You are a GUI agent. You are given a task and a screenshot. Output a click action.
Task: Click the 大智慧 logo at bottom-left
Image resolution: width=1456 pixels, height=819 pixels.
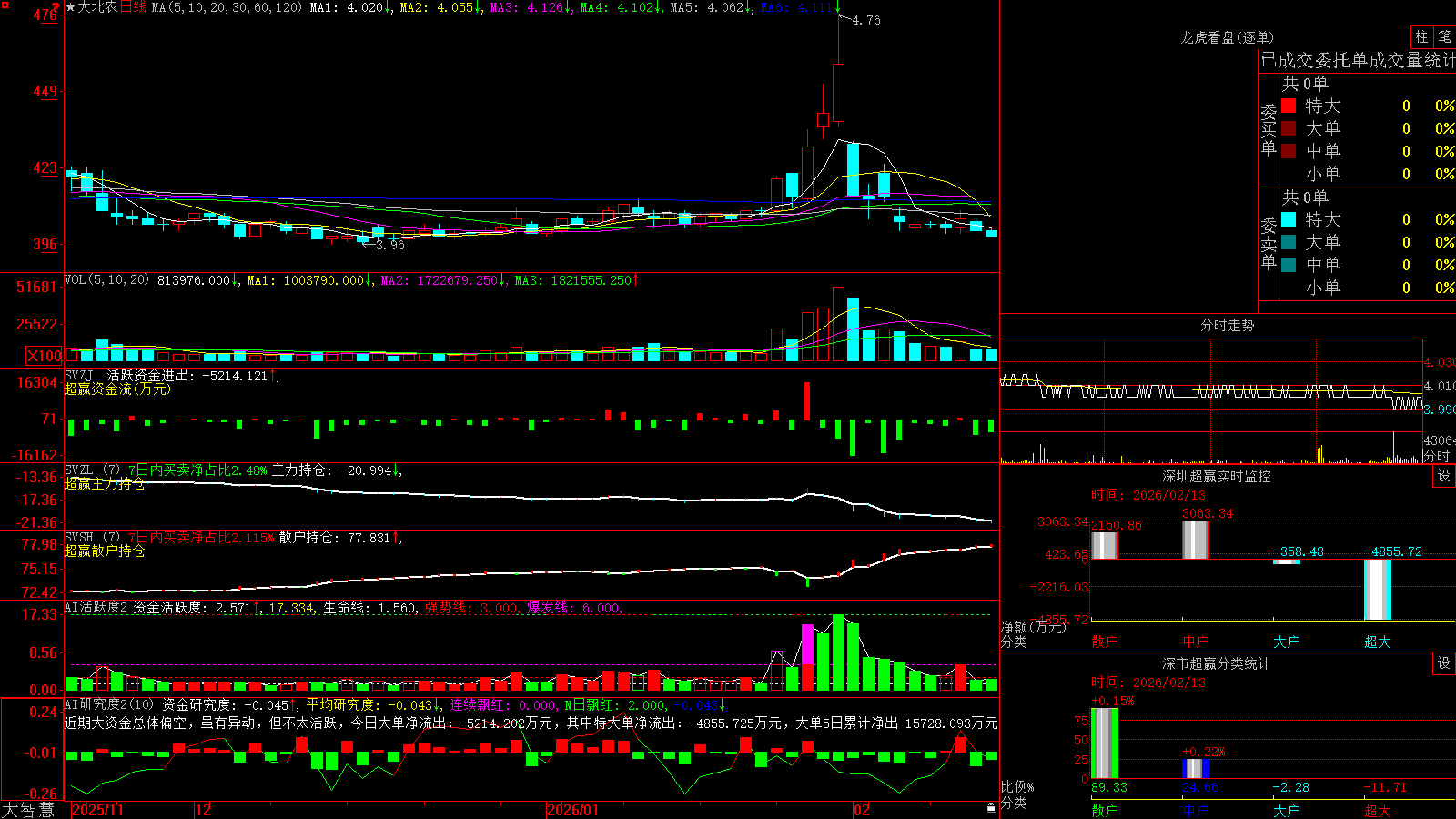coord(28,809)
